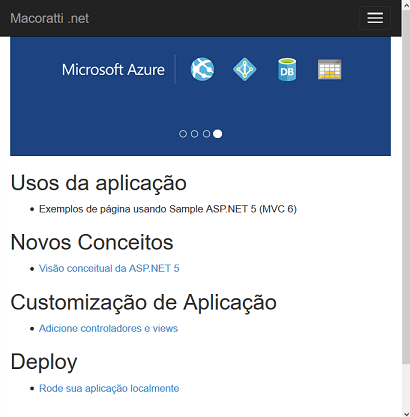Image resolution: width=410 pixels, height=417 pixels.
Task: Select the first carousel indicator dot
Action: [x=183, y=134]
